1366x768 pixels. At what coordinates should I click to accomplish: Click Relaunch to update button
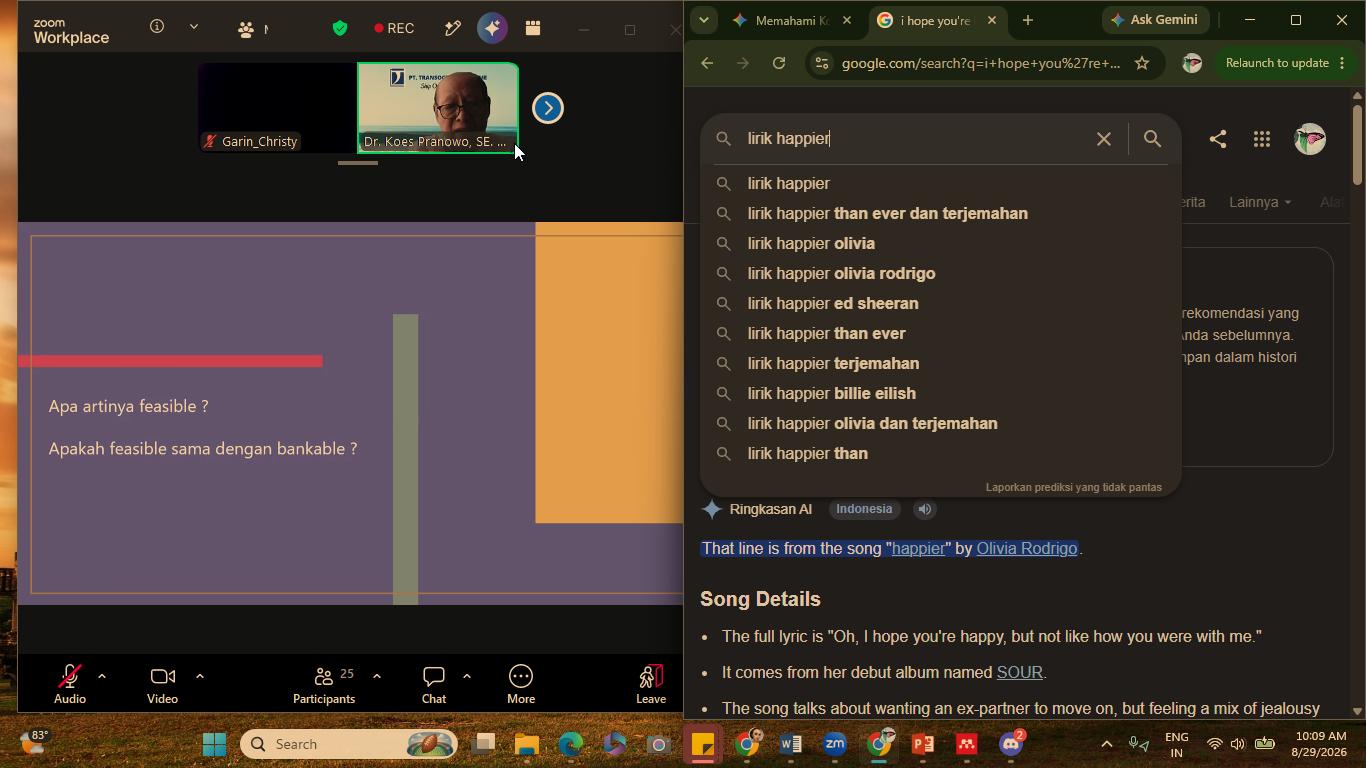(1277, 63)
